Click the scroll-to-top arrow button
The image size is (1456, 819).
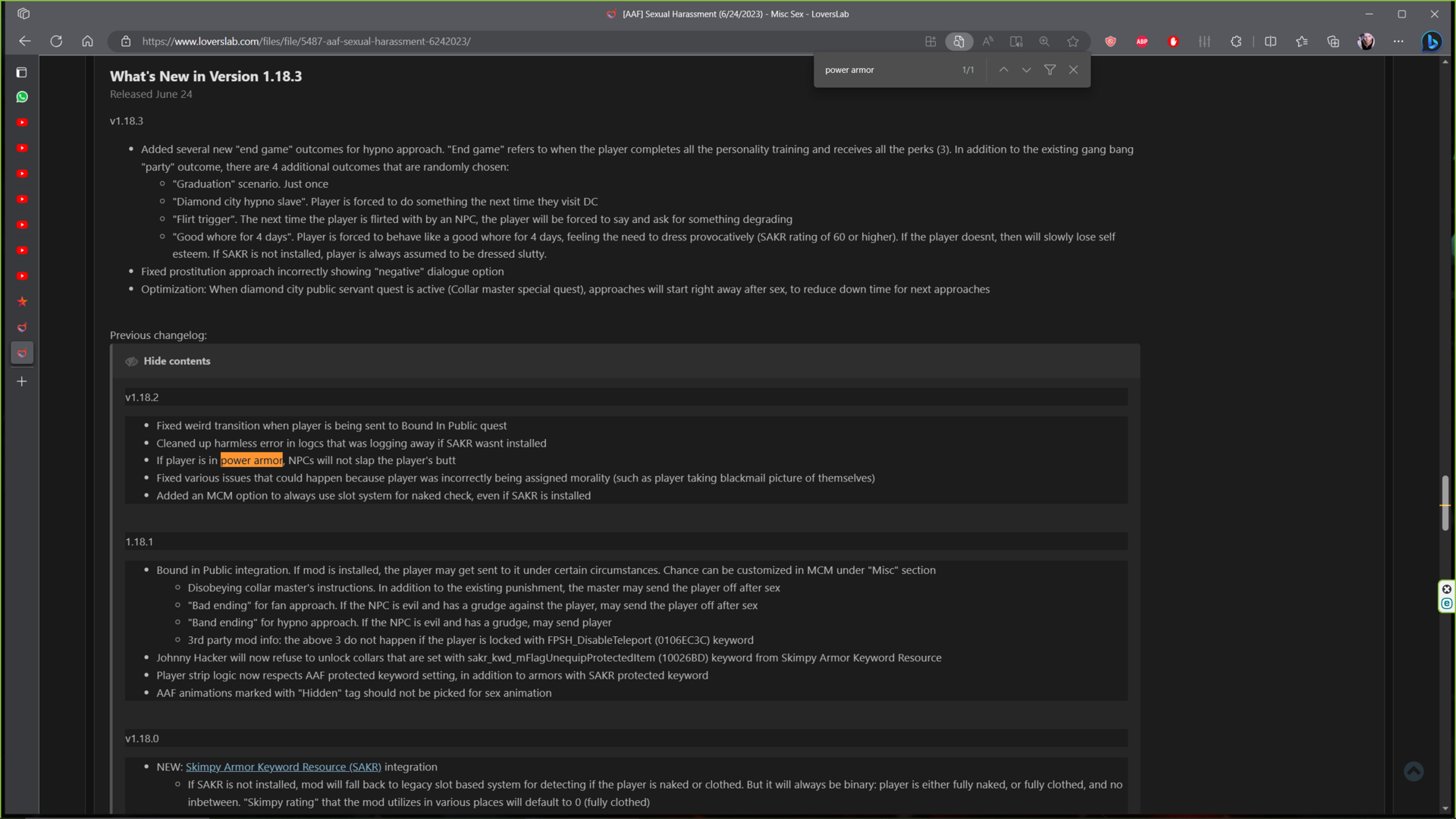1414,771
